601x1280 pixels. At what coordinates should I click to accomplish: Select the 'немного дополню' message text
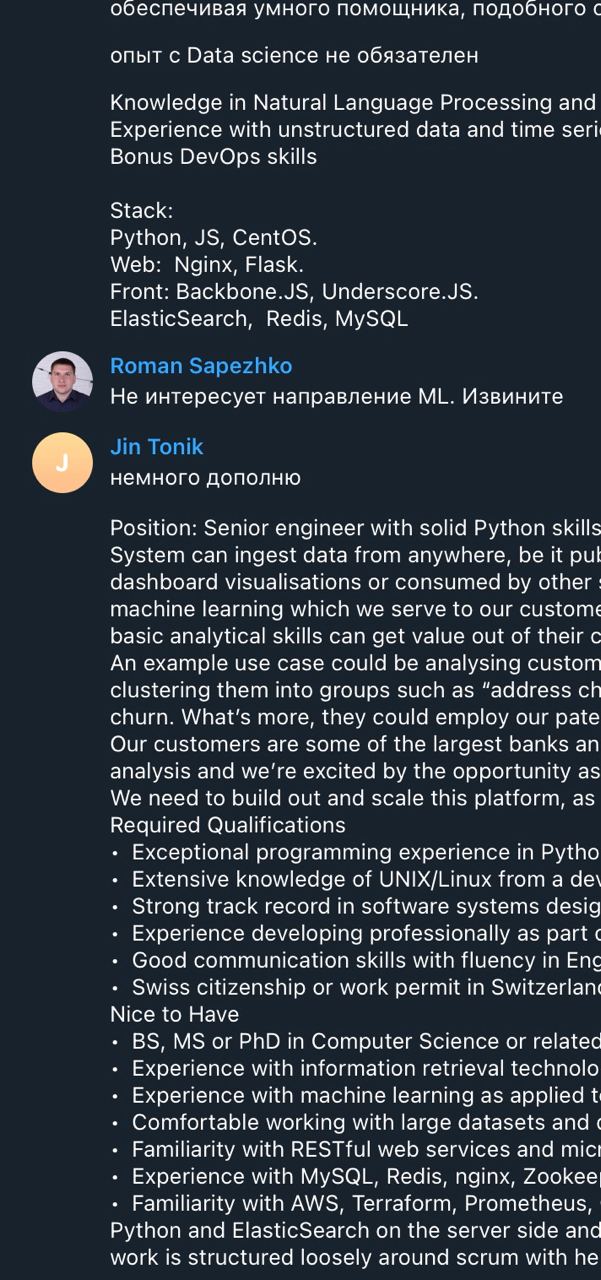pos(205,478)
